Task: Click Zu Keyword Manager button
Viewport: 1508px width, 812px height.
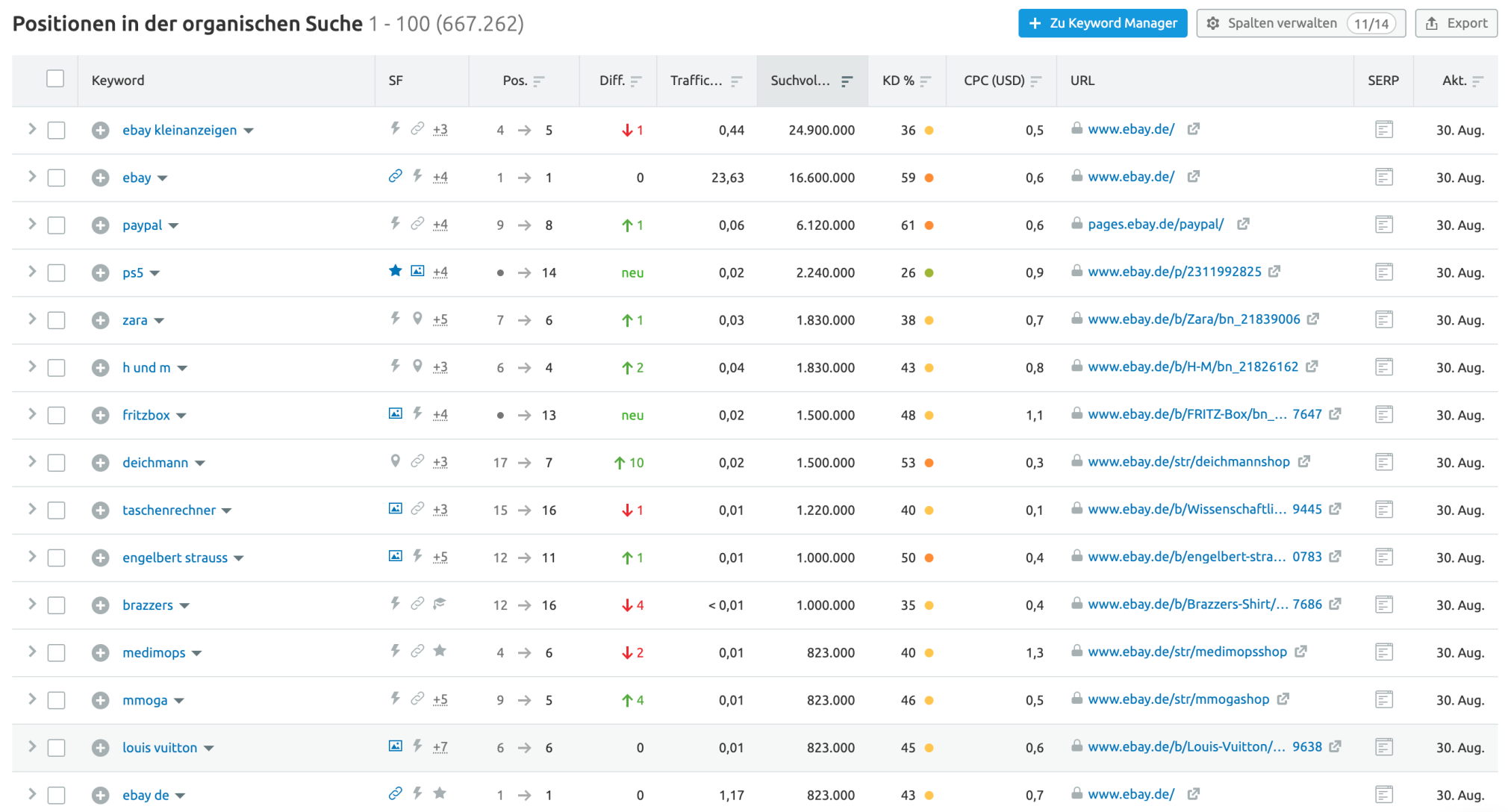Action: 1103,23
